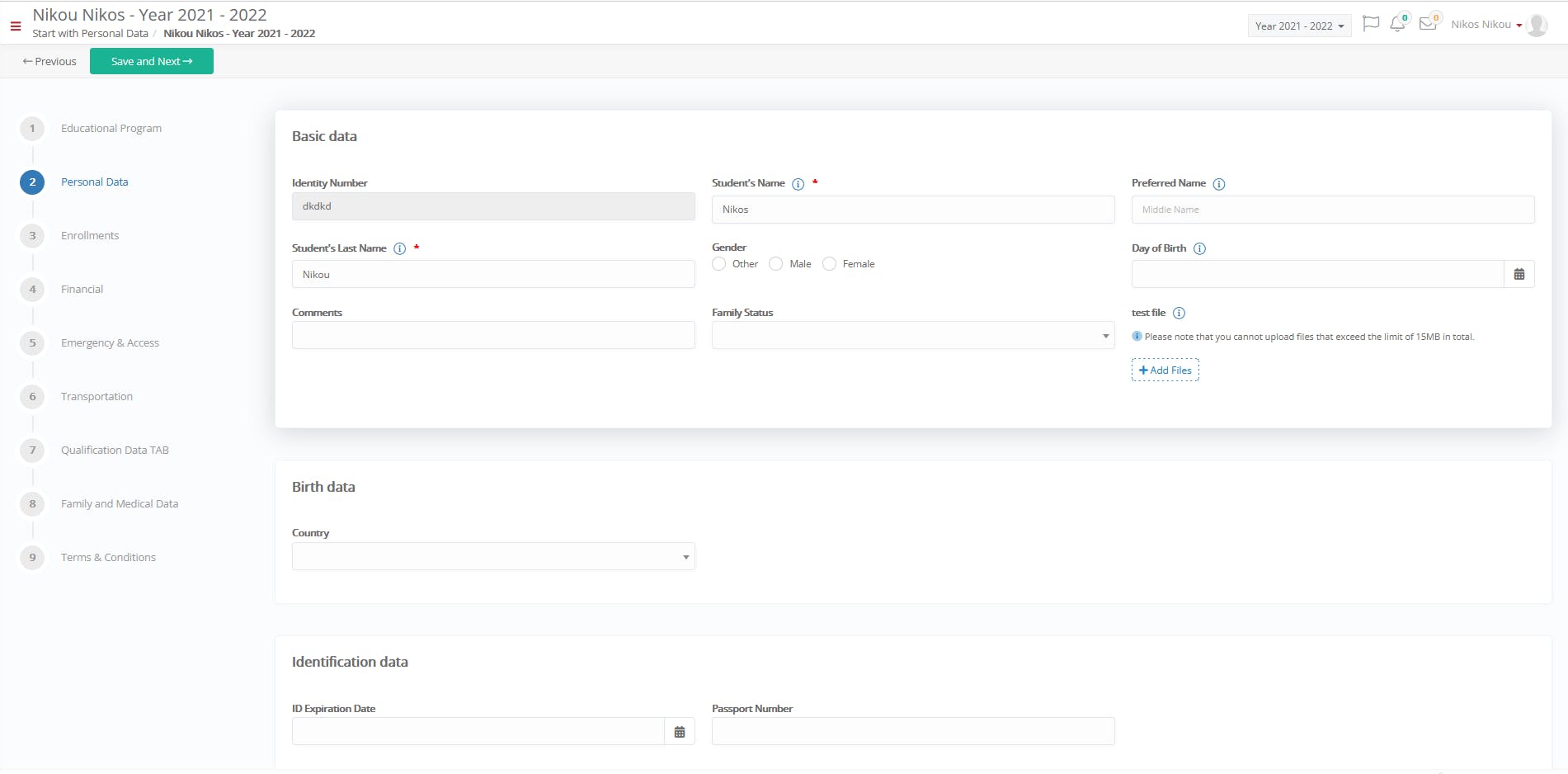The image size is (1568, 774).
Task: Focus the Student's Name input
Action: pyautogui.click(x=913, y=210)
